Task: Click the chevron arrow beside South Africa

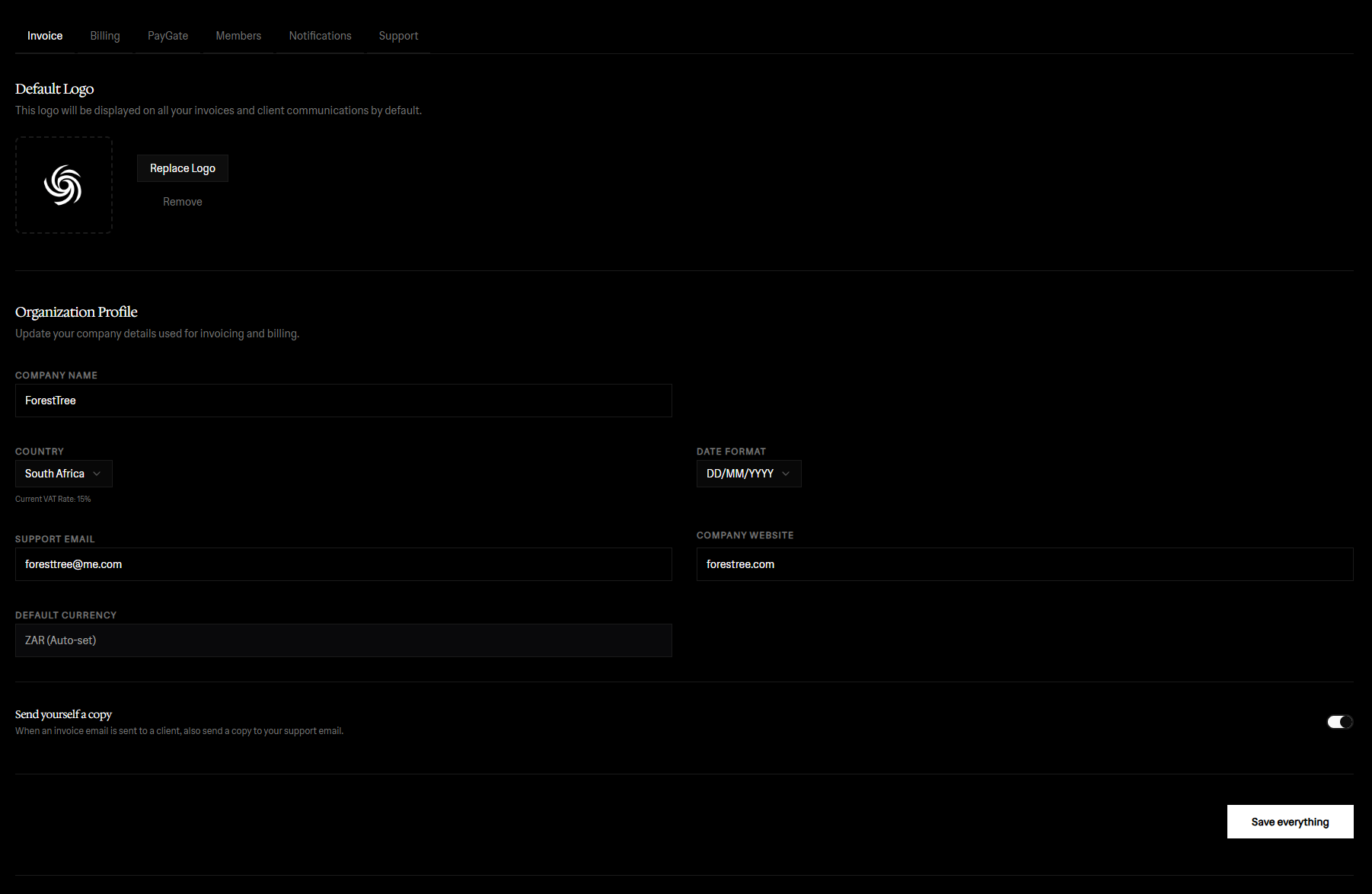Action: [97, 474]
